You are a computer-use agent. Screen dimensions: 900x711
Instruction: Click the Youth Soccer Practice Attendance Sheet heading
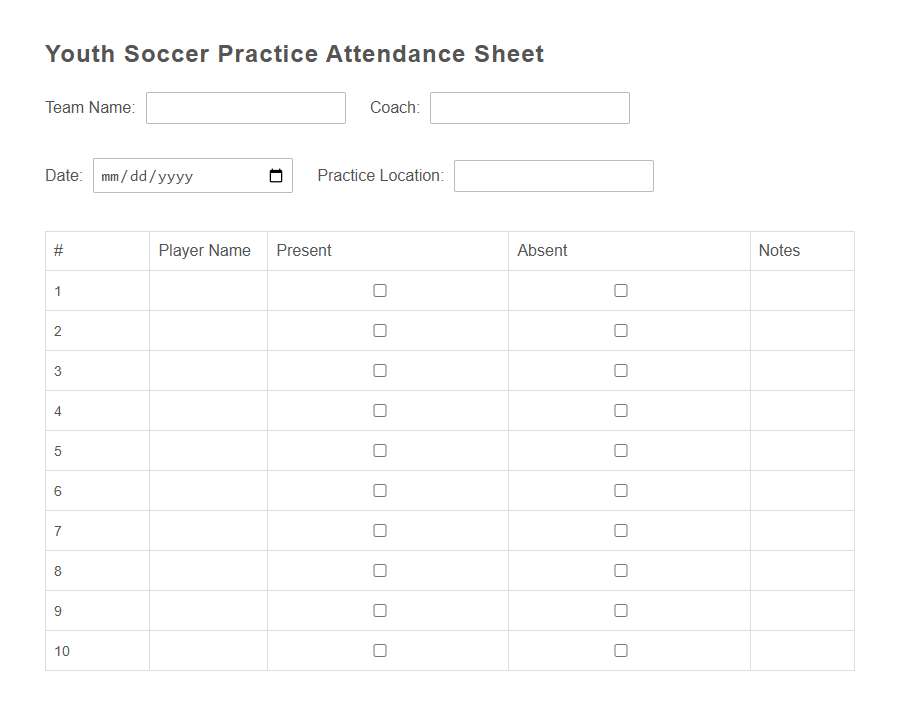[x=294, y=54]
